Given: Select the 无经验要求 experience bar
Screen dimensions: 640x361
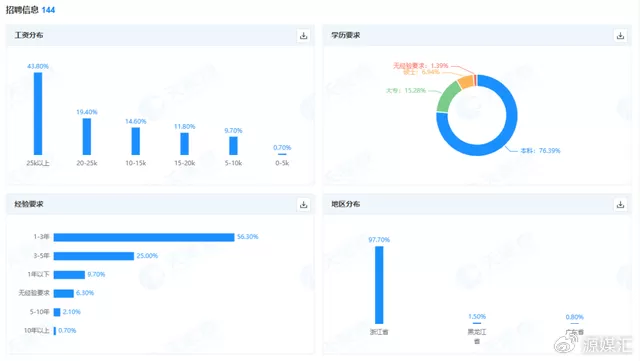Looking at the screenshot, I should 63,293.
